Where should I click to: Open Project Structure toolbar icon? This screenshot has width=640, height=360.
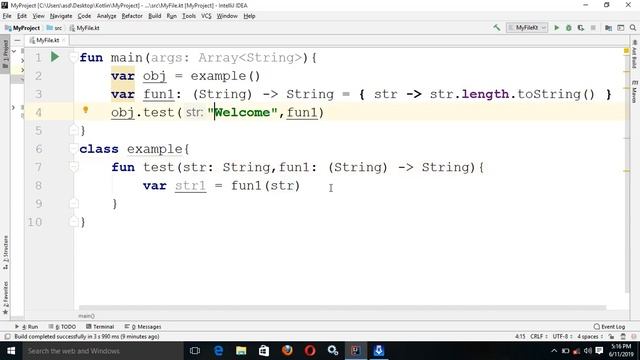point(608,28)
